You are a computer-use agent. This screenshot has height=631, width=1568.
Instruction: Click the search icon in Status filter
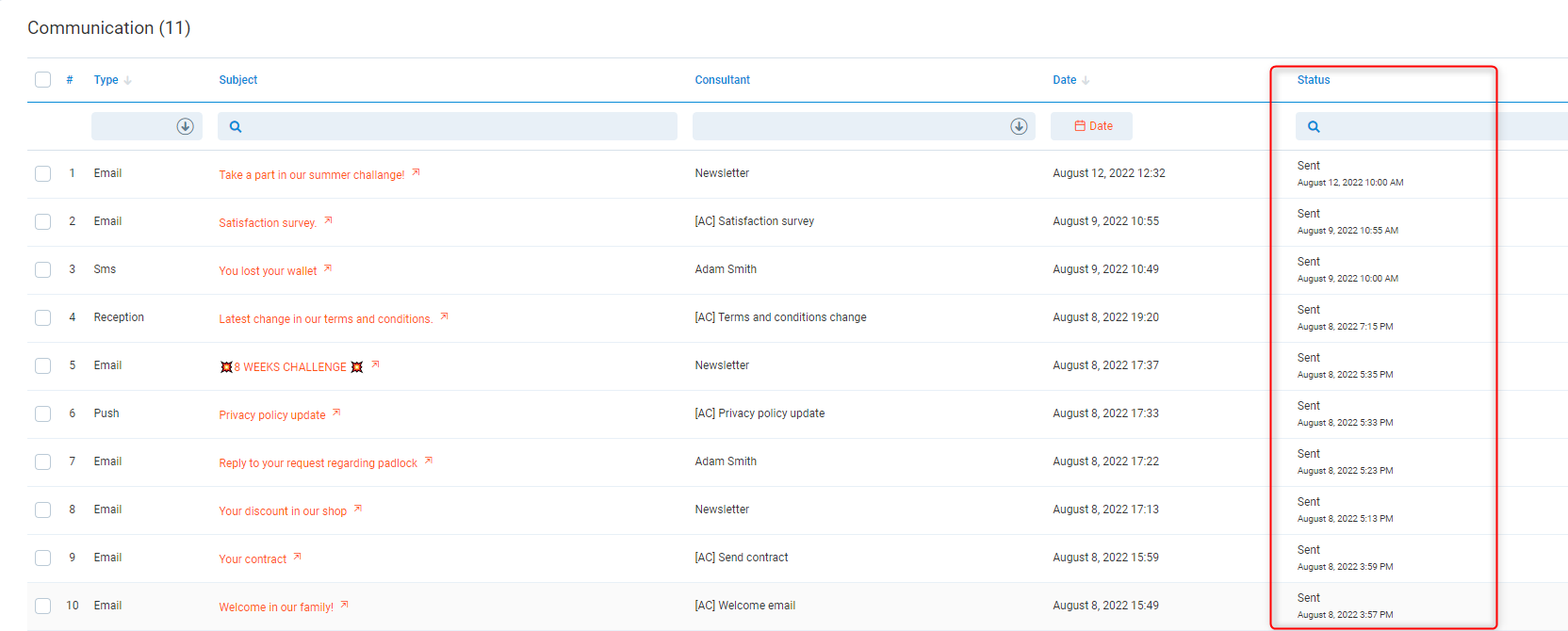(x=1314, y=126)
